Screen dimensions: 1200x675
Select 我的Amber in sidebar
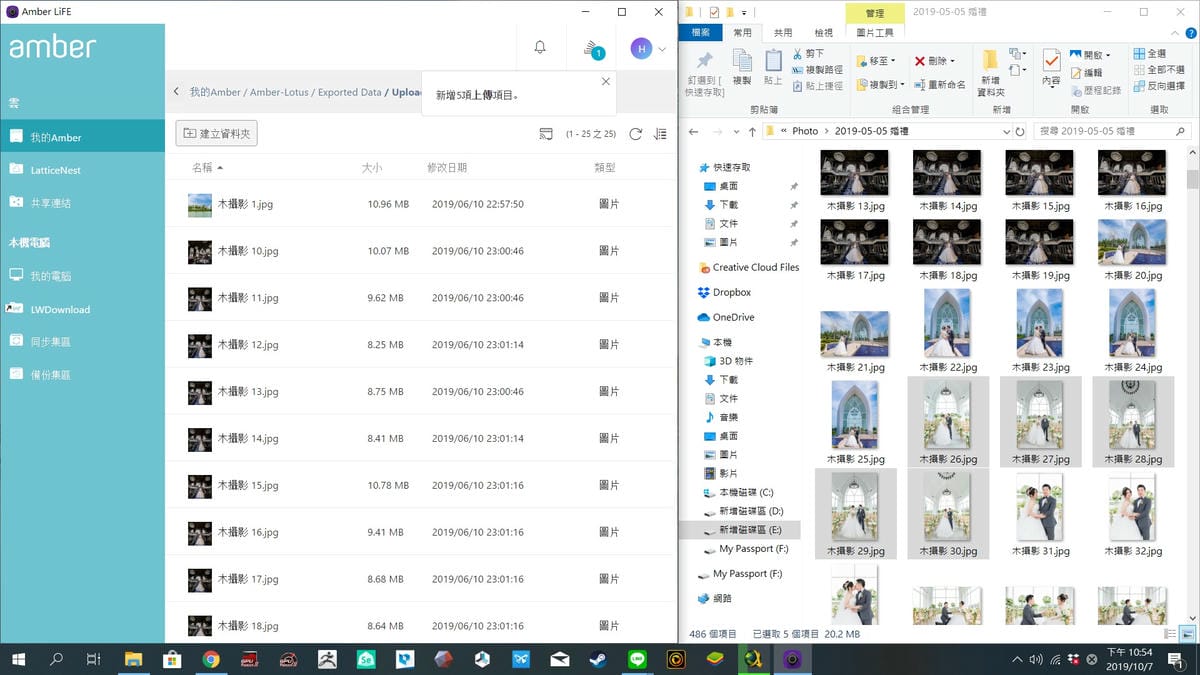point(82,137)
